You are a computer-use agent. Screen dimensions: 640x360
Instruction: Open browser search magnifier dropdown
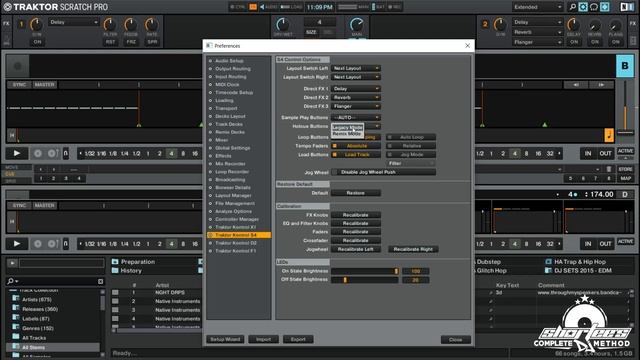coord(12,281)
